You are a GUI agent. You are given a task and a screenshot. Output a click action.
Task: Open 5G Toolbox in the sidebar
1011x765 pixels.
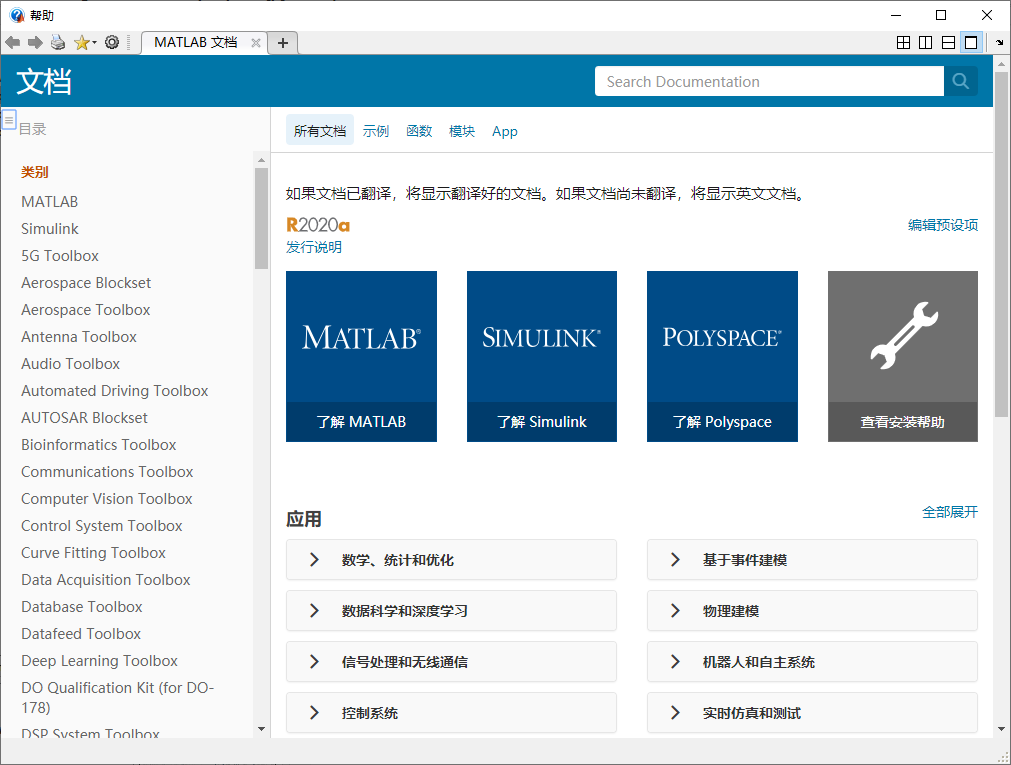point(60,256)
